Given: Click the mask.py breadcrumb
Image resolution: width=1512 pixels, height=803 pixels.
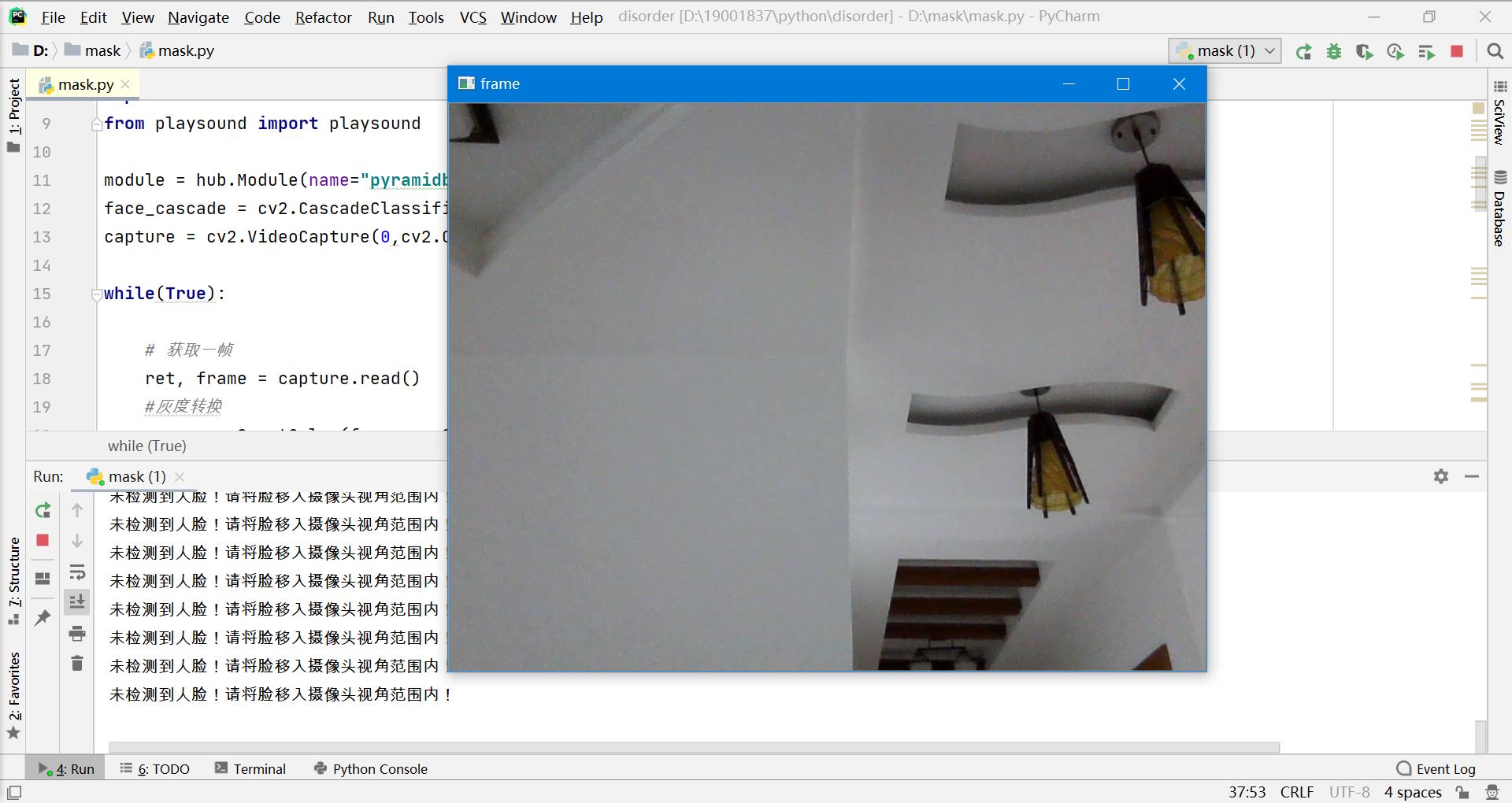Looking at the screenshot, I should pos(177,51).
